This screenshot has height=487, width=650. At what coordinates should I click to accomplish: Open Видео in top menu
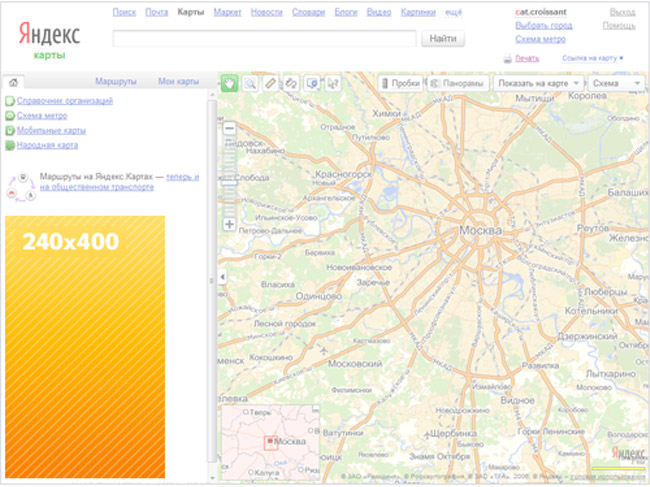(x=379, y=12)
